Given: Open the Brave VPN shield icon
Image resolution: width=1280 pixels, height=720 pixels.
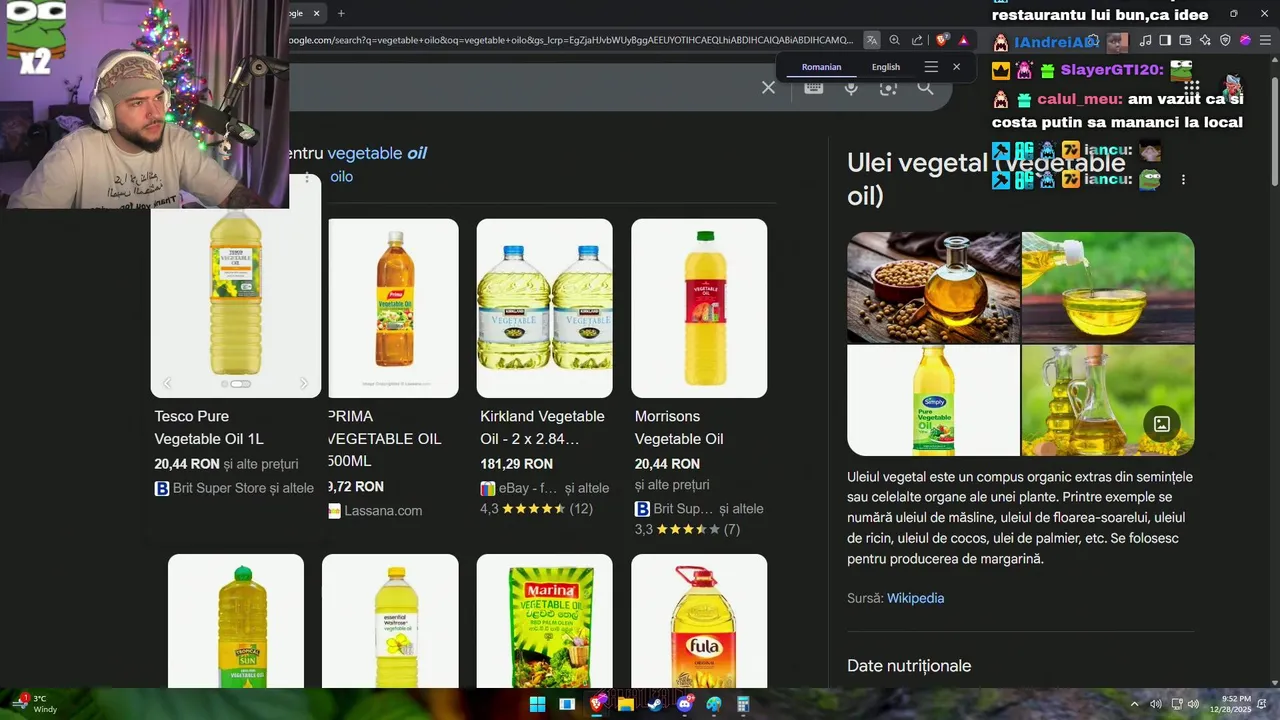Looking at the screenshot, I should [x=1225, y=40].
